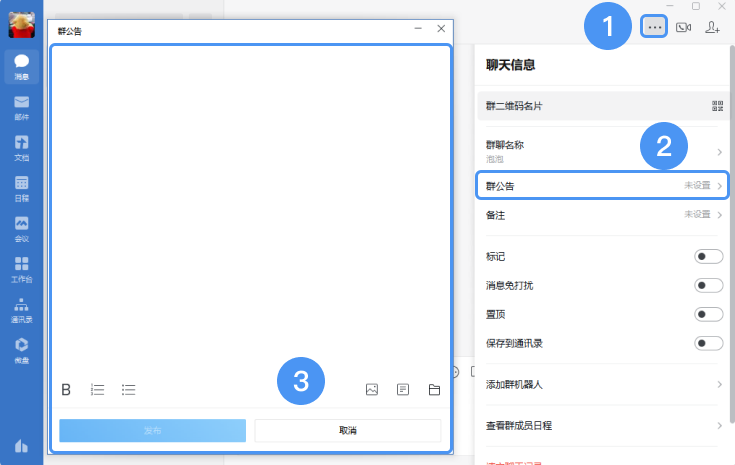Start a video call from the chat header
Image resolution: width=735 pixels, height=465 pixels.
tap(684, 27)
